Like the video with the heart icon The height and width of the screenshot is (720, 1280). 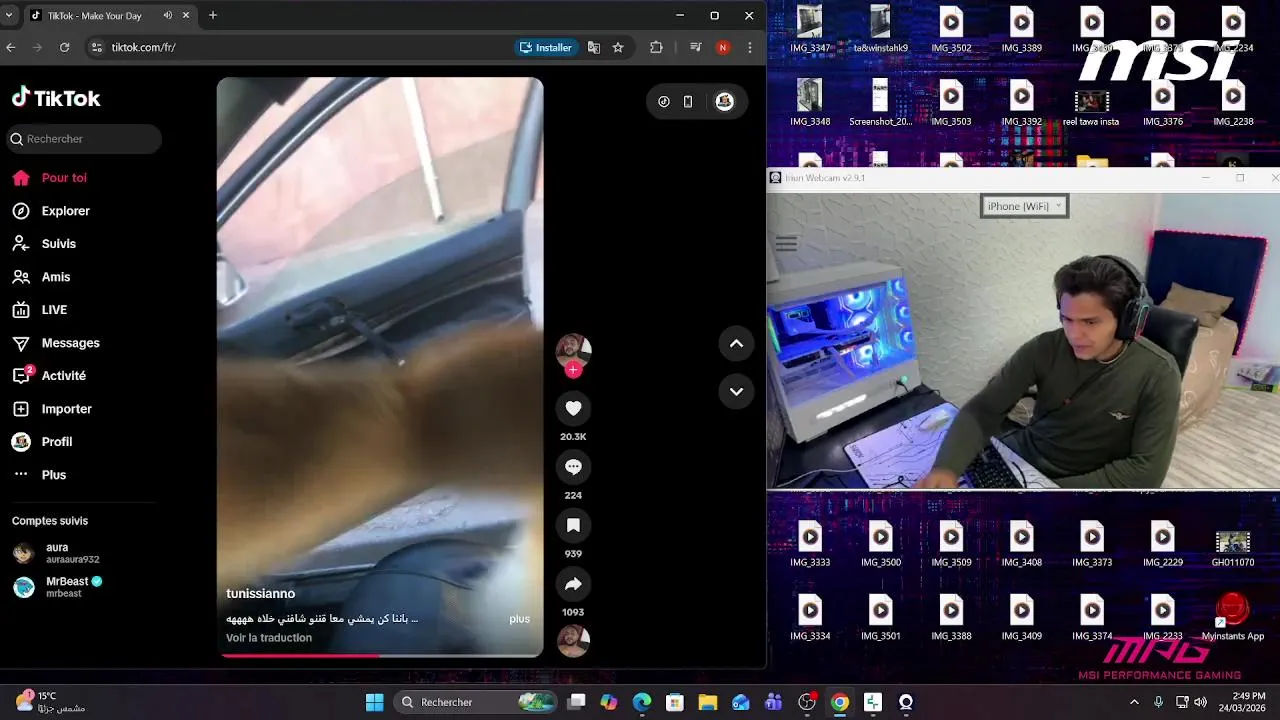[573, 408]
